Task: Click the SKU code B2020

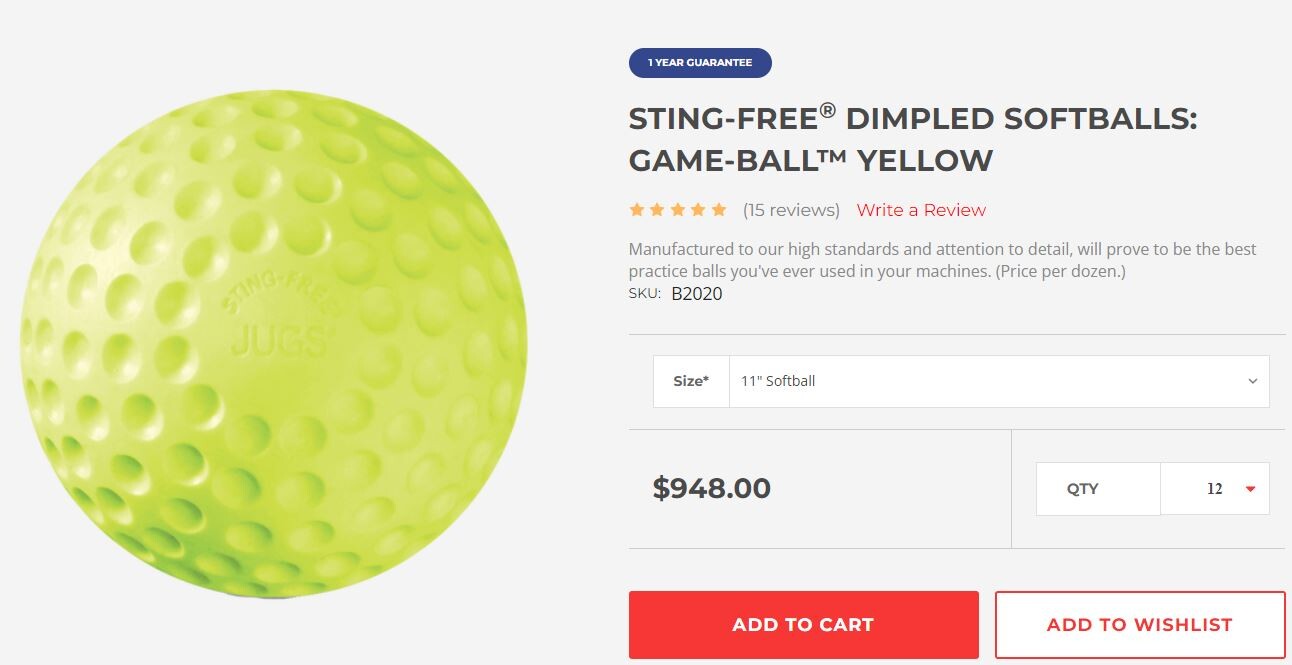Action: [x=698, y=294]
